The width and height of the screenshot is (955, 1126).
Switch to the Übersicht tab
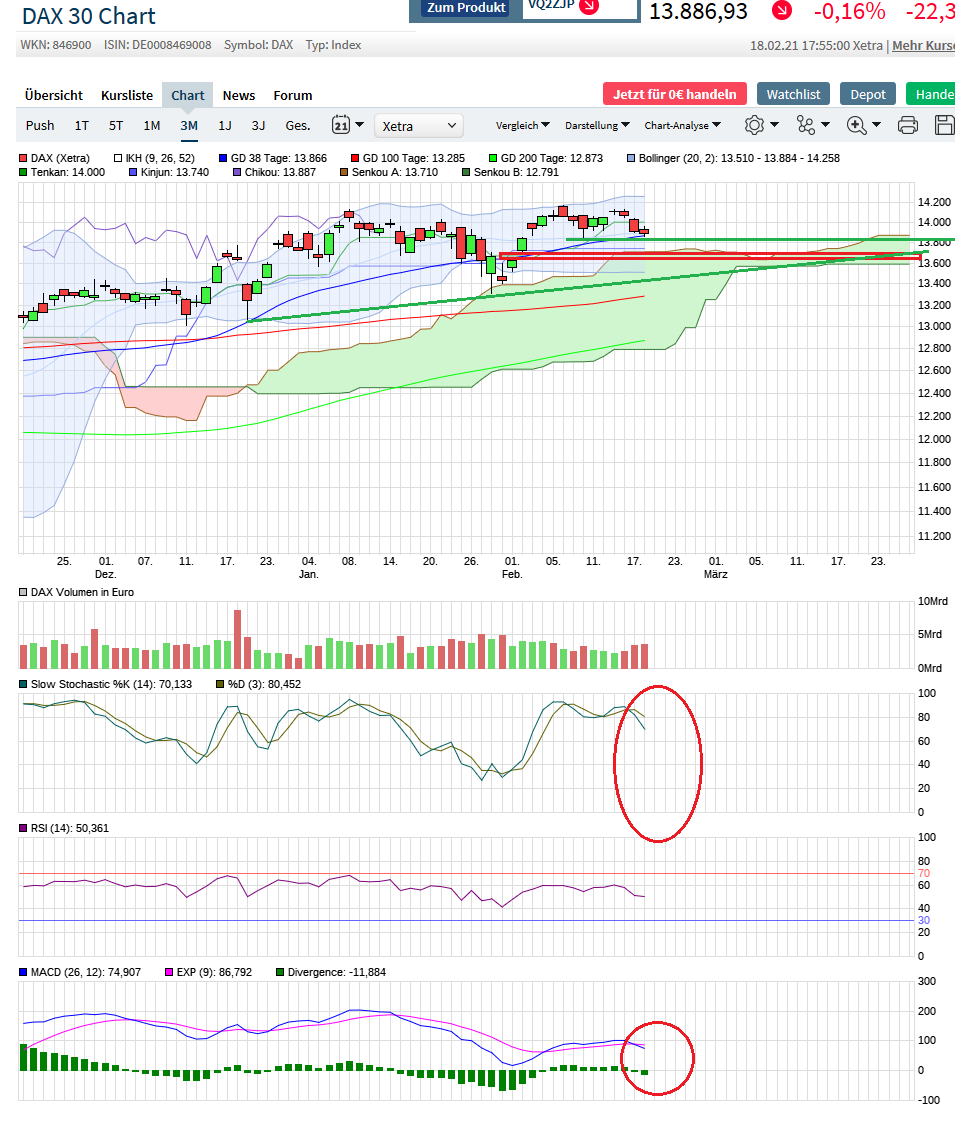click(x=54, y=95)
